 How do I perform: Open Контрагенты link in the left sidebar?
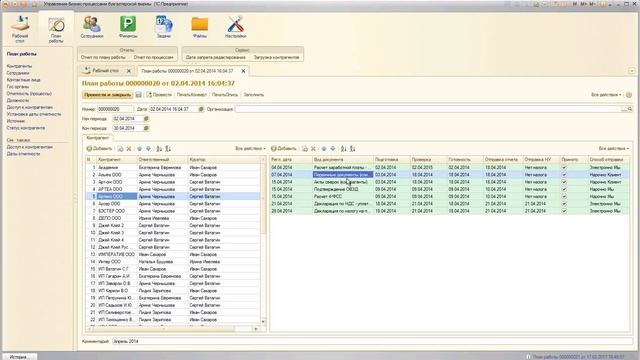coord(19,66)
